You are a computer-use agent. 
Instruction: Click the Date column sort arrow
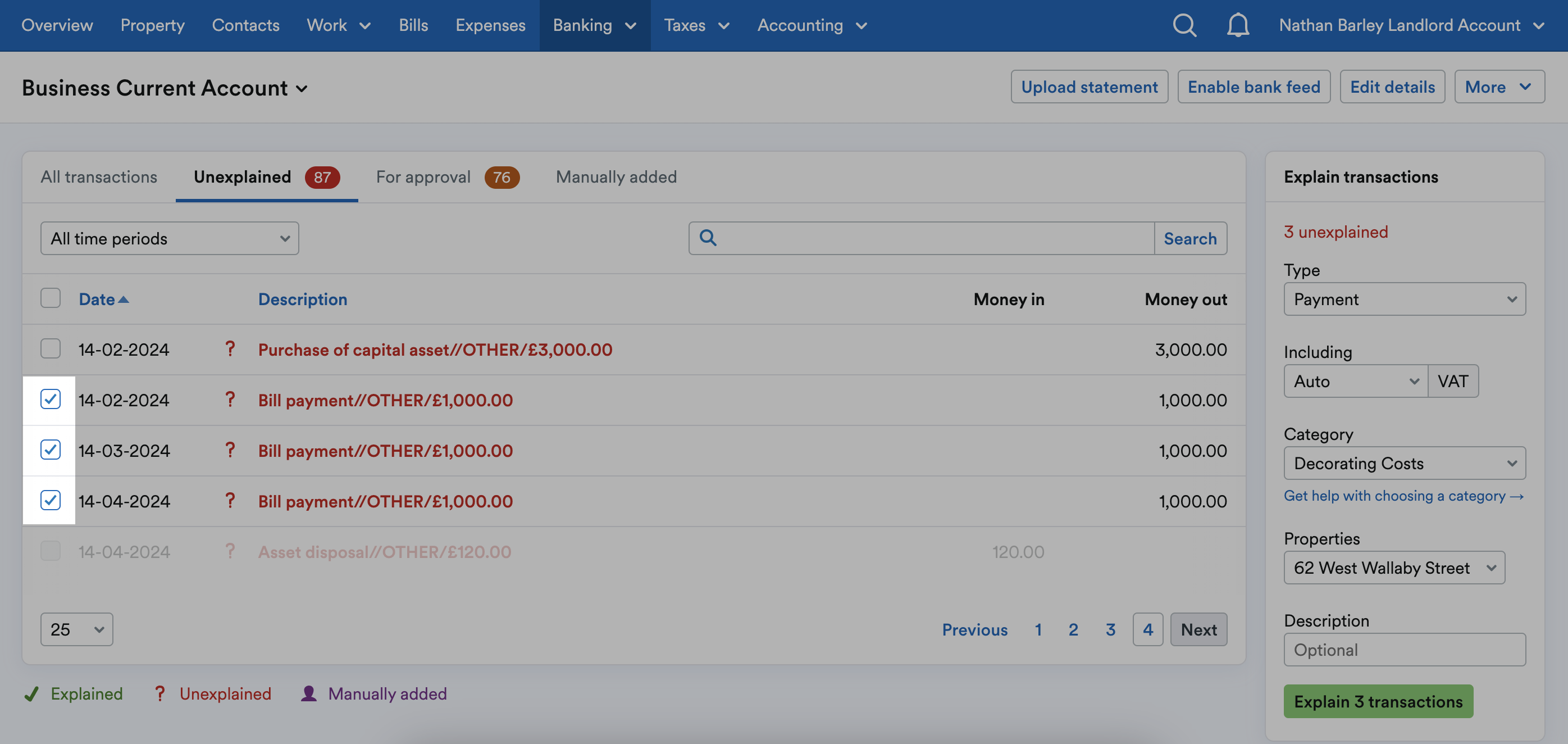(x=124, y=300)
